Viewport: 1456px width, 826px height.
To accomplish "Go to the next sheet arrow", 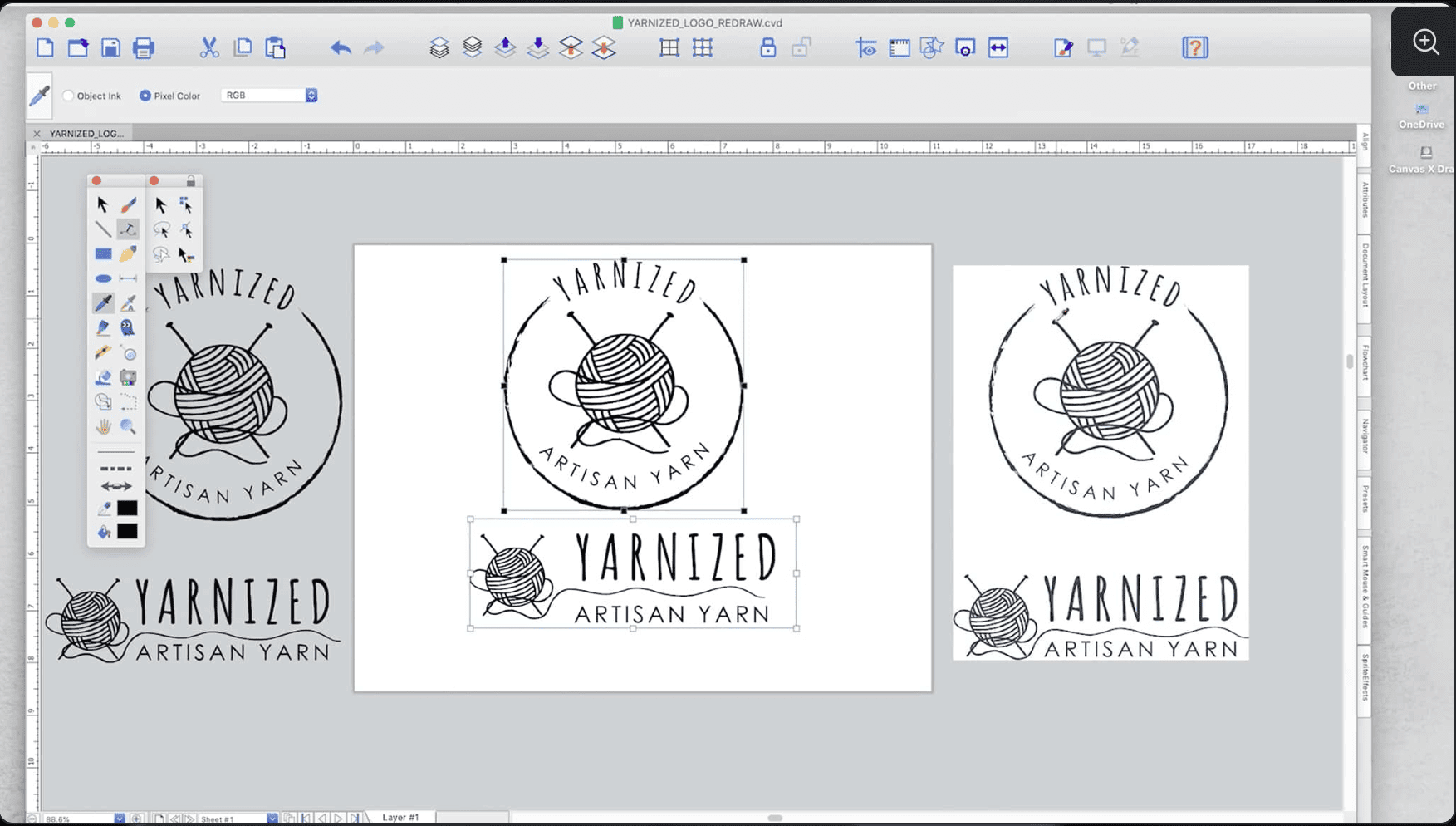I will pyautogui.click(x=338, y=819).
